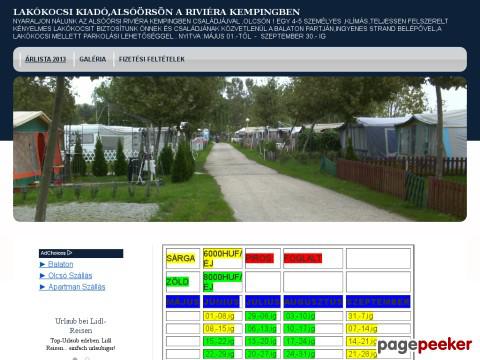The height and width of the screenshot is (360, 480).
Task: Open the ÁRLISTA 2013 menu item
Action: 45,59
